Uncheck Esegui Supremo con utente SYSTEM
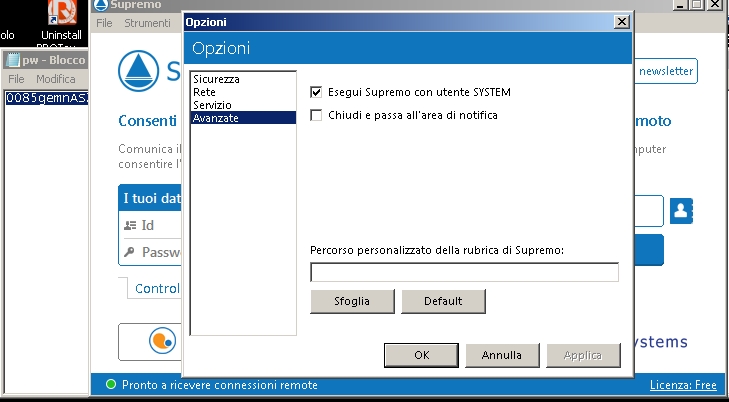This screenshot has width=729, height=402. point(316,92)
